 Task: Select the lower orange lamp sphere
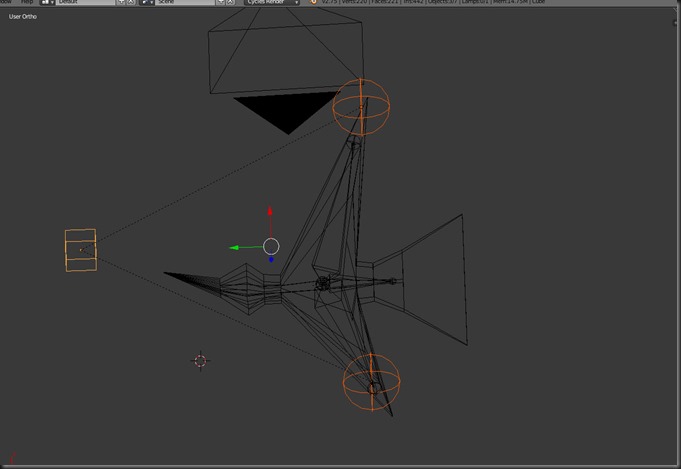click(x=372, y=382)
